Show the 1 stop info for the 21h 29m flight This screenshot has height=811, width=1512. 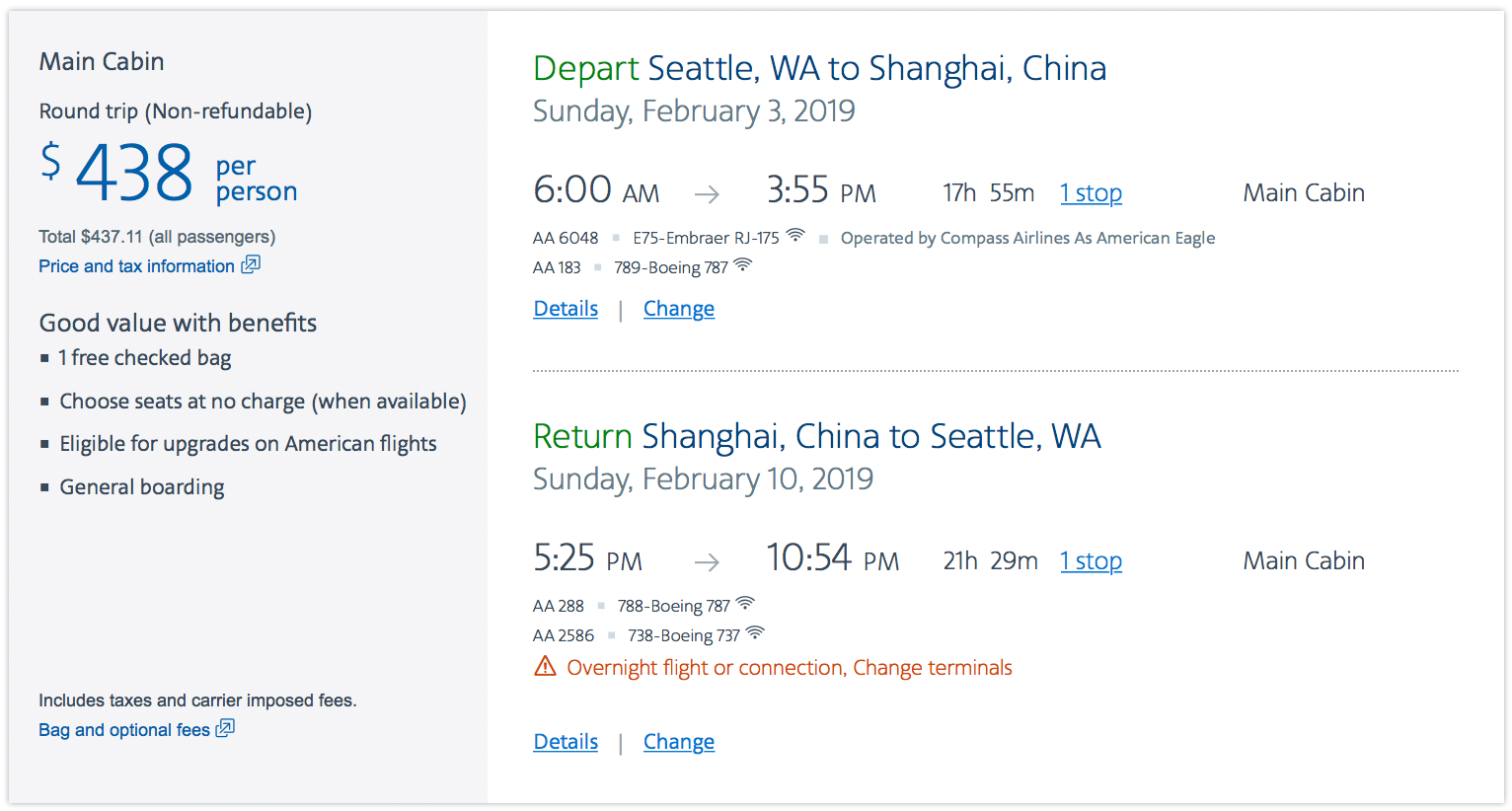pyautogui.click(x=1091, y=561)
